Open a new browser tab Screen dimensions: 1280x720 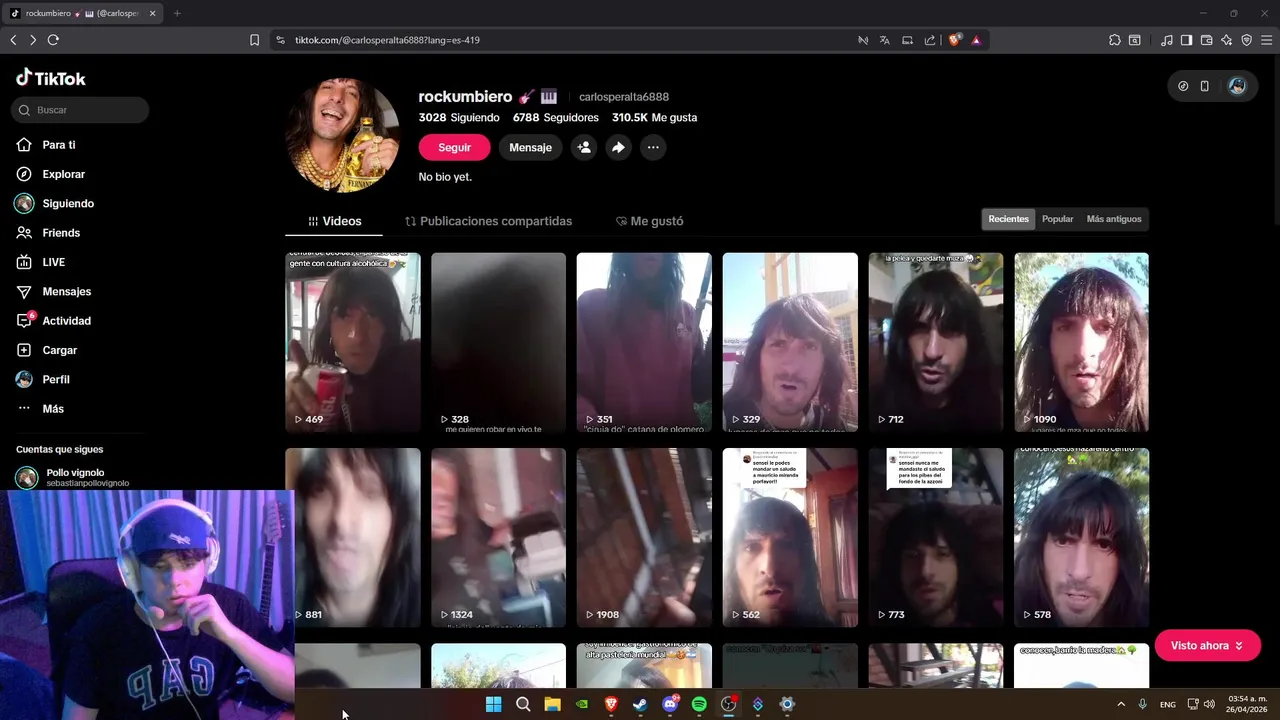point(177,13)
